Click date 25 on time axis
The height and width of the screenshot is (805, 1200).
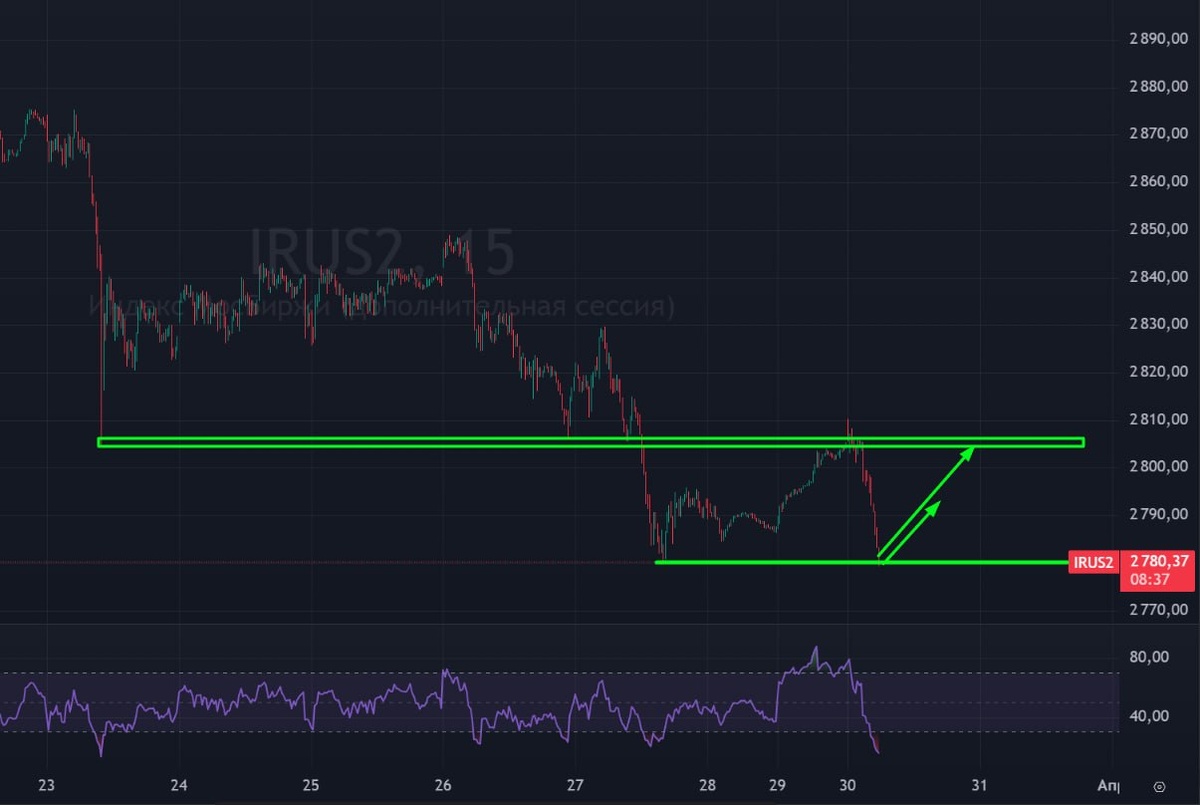tap(311, 784)
